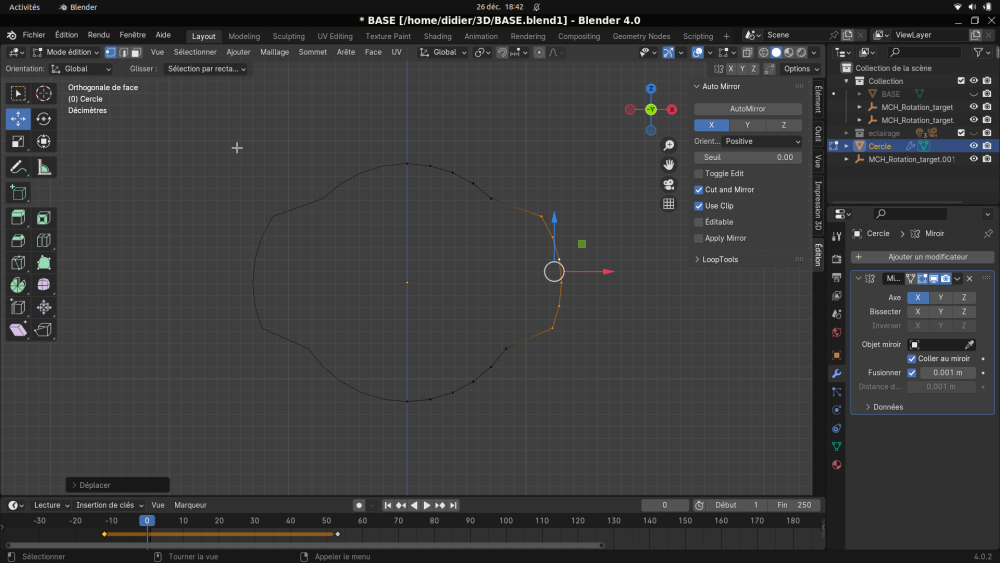Open the Maillage menu
The image size is (1000, 563).
click(274, 52)
